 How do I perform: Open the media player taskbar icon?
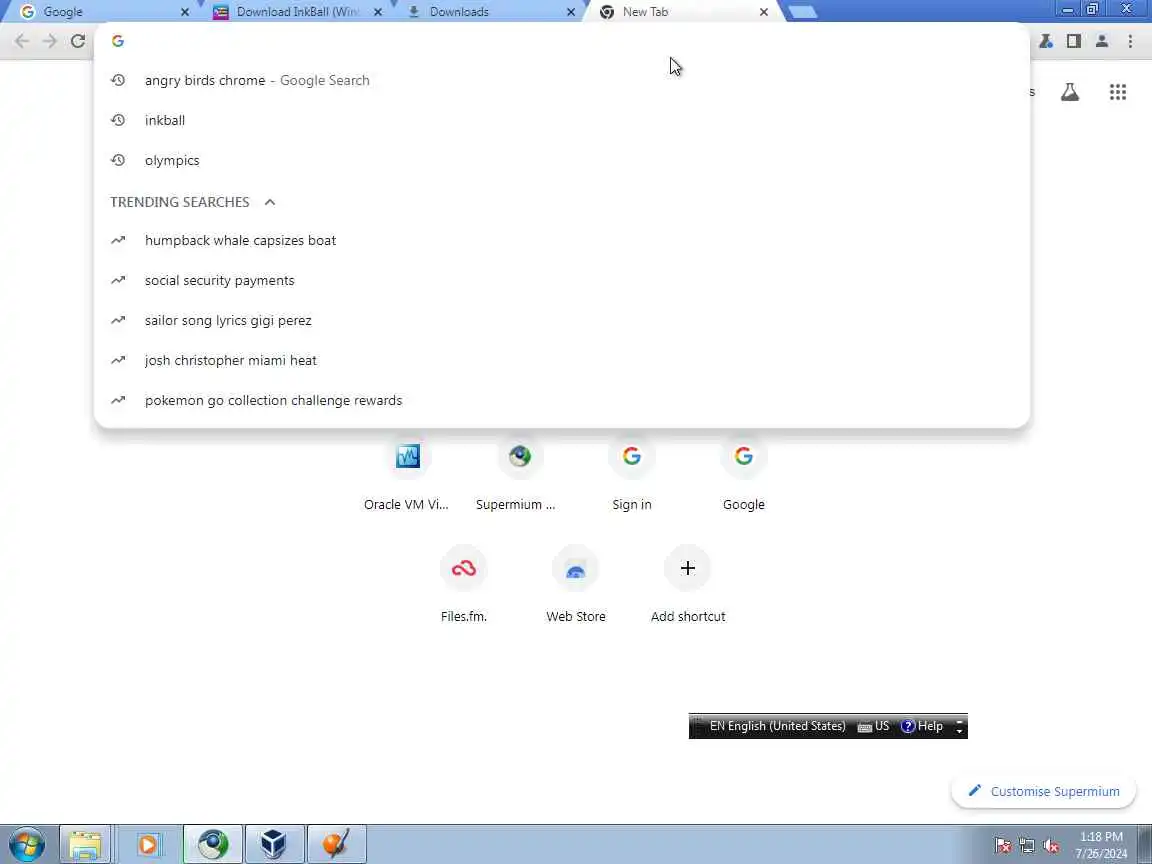point(148,844)
